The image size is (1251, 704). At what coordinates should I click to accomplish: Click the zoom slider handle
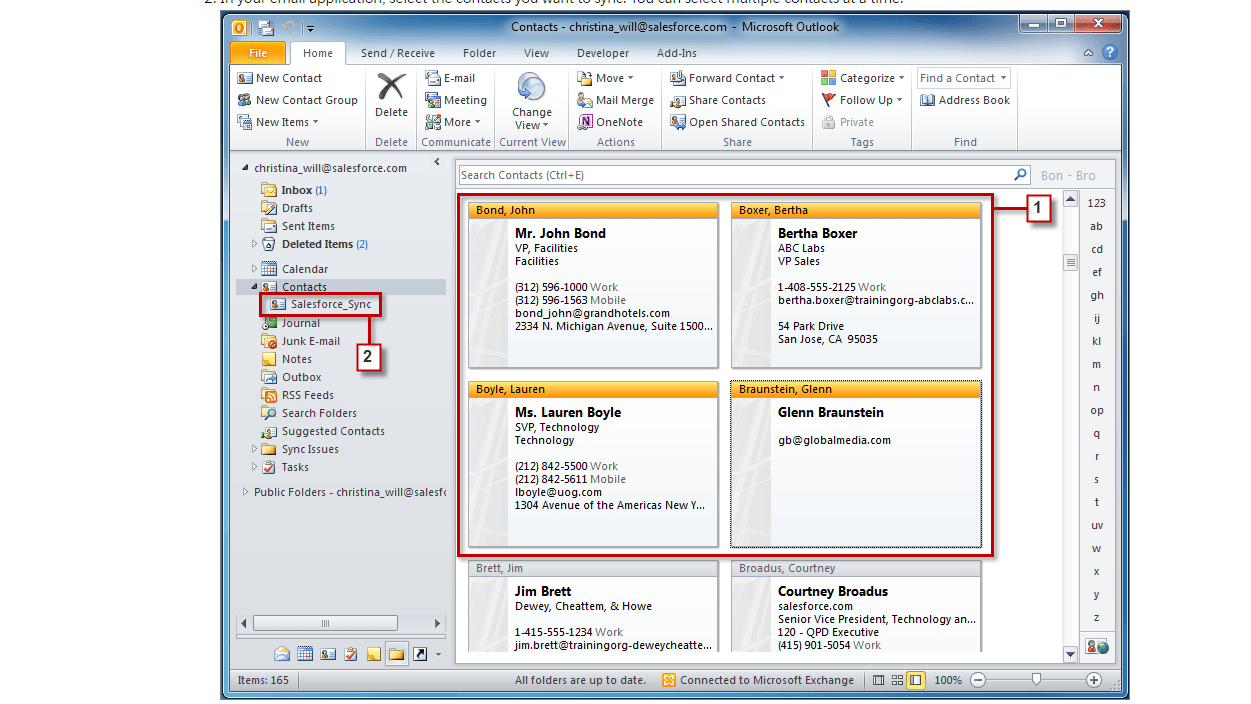click(x=1036, y=680)
